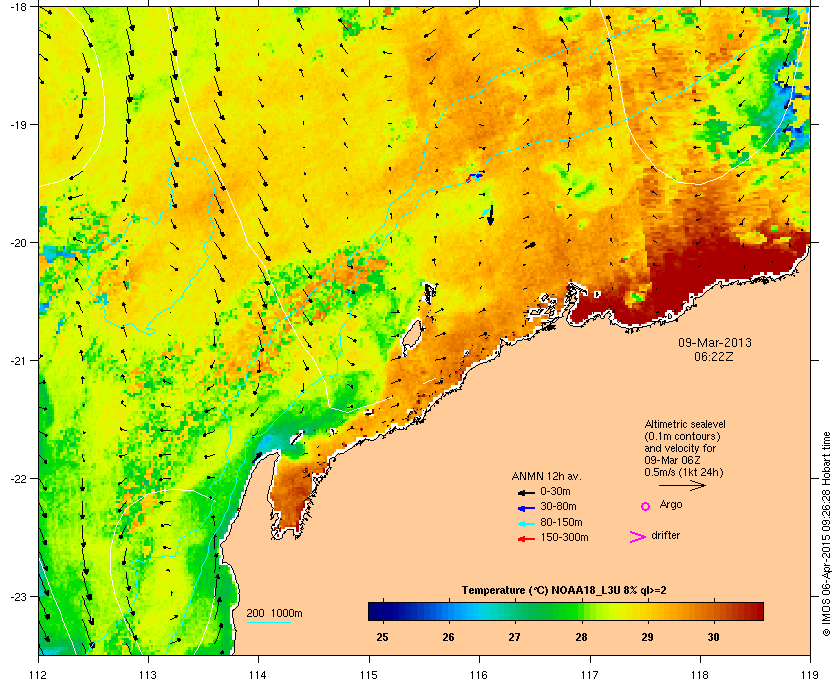Screen dimensions: 840x680
Task: Click the longitude axis label 112
Action: click(39, 674)
